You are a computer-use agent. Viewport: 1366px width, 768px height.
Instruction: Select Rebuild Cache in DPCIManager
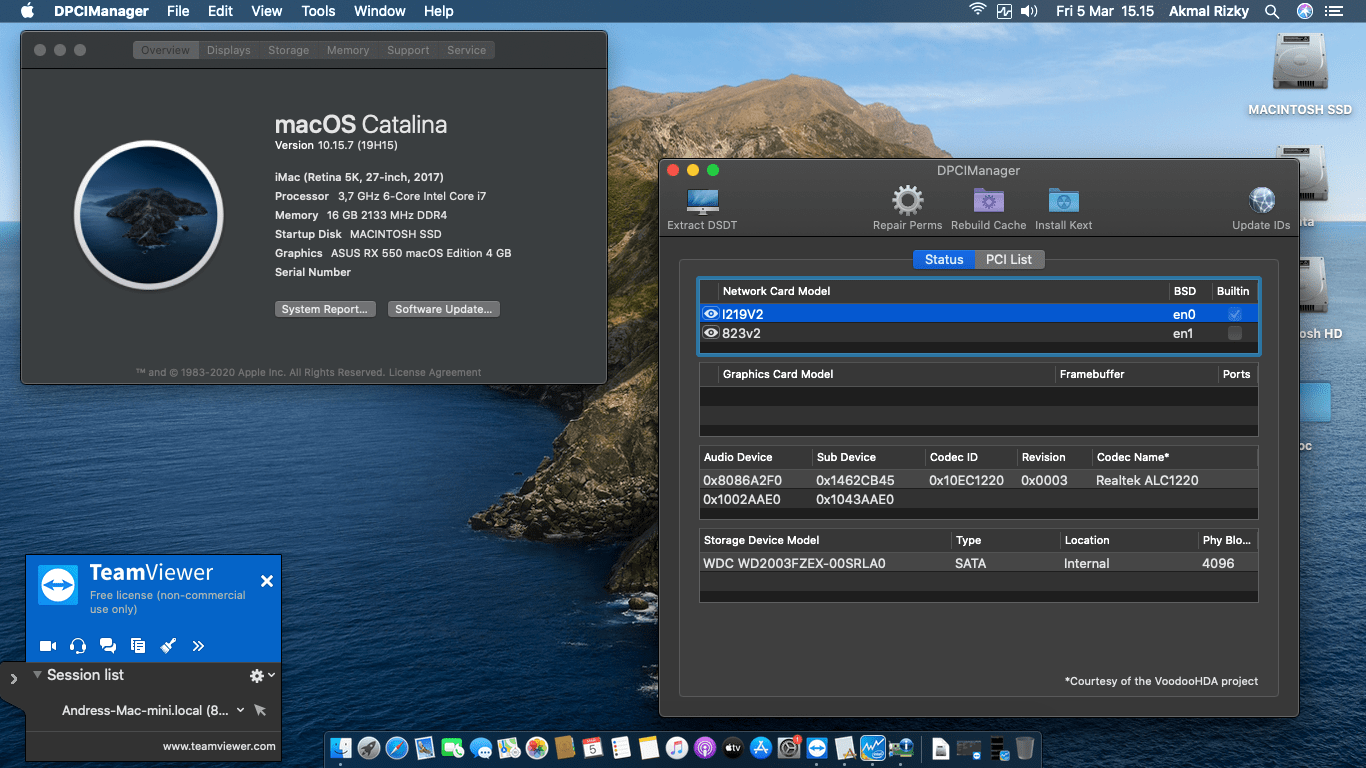[988, 207]
